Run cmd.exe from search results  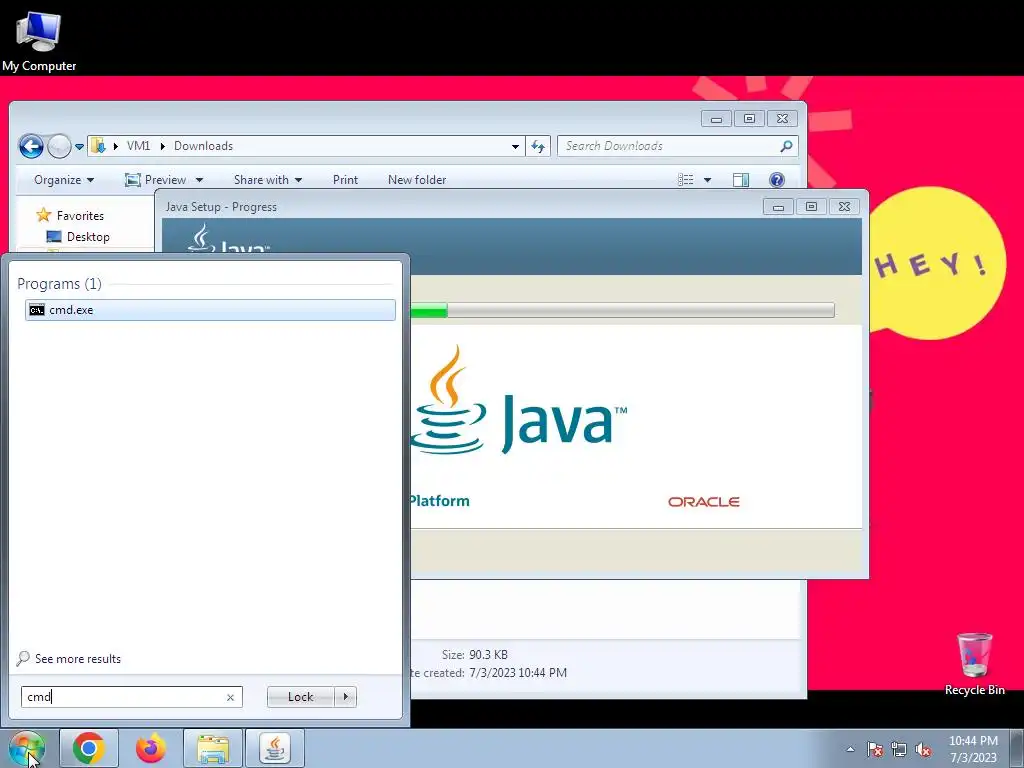coord(210,310)
